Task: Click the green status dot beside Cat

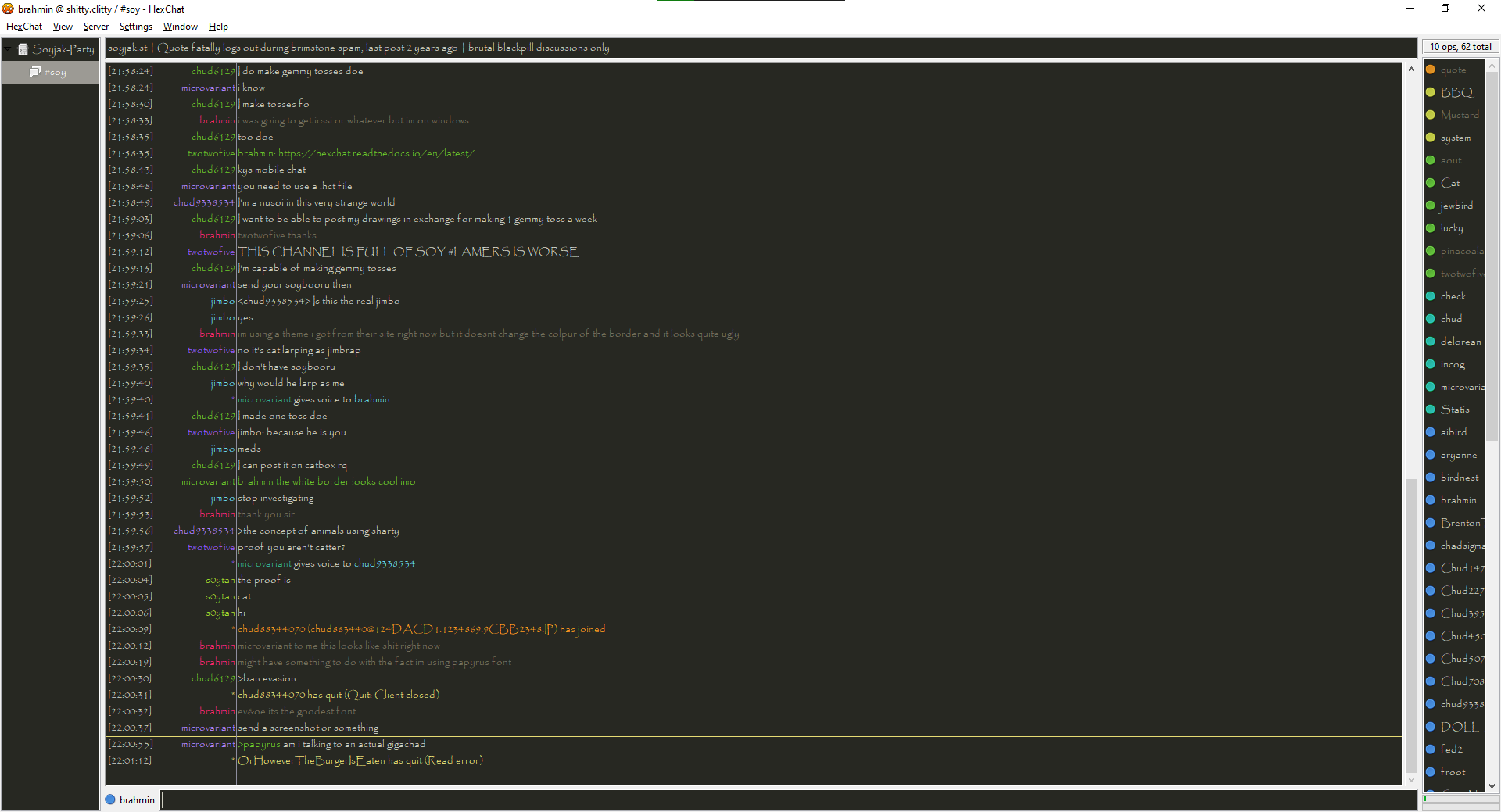Action: (1431, 183)
